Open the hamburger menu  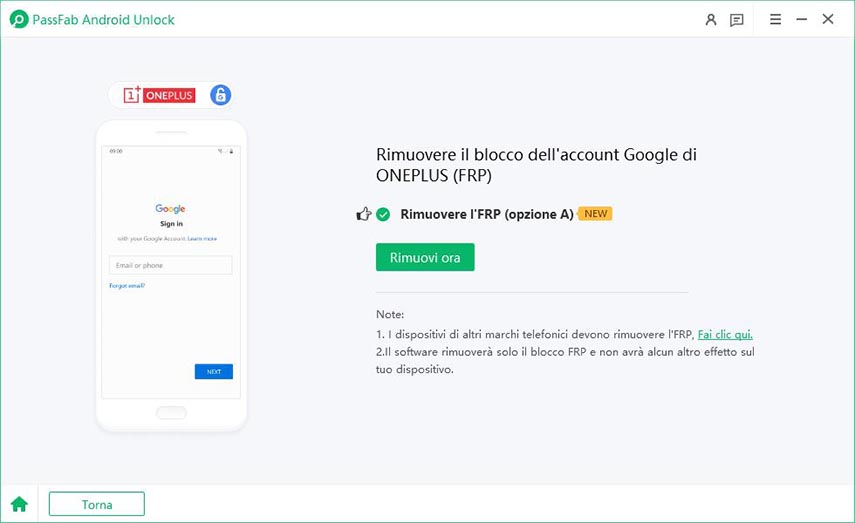[x=776, y=19]
